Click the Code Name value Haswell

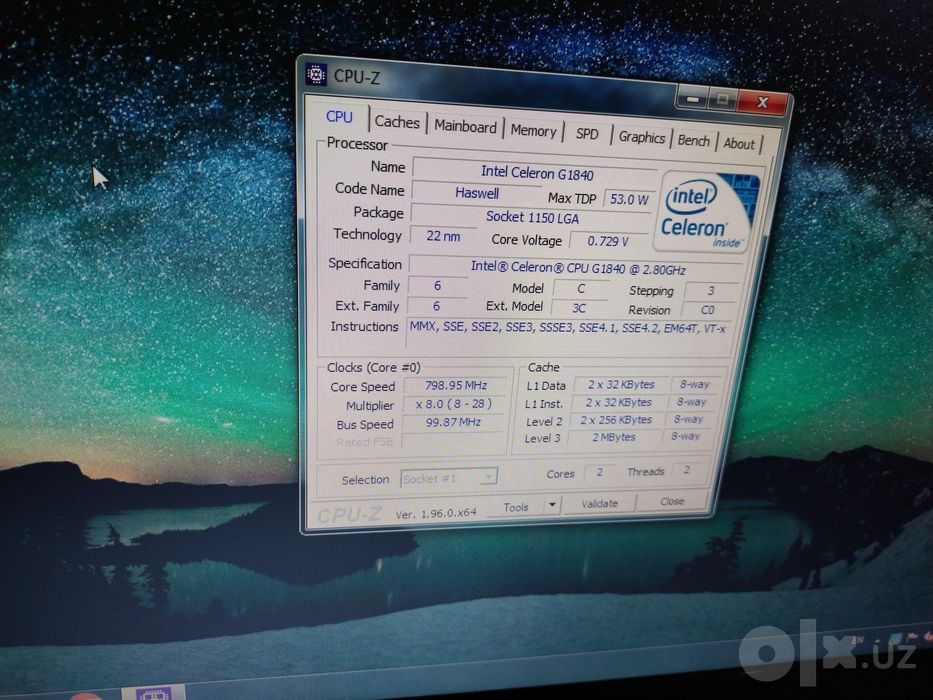477,193
